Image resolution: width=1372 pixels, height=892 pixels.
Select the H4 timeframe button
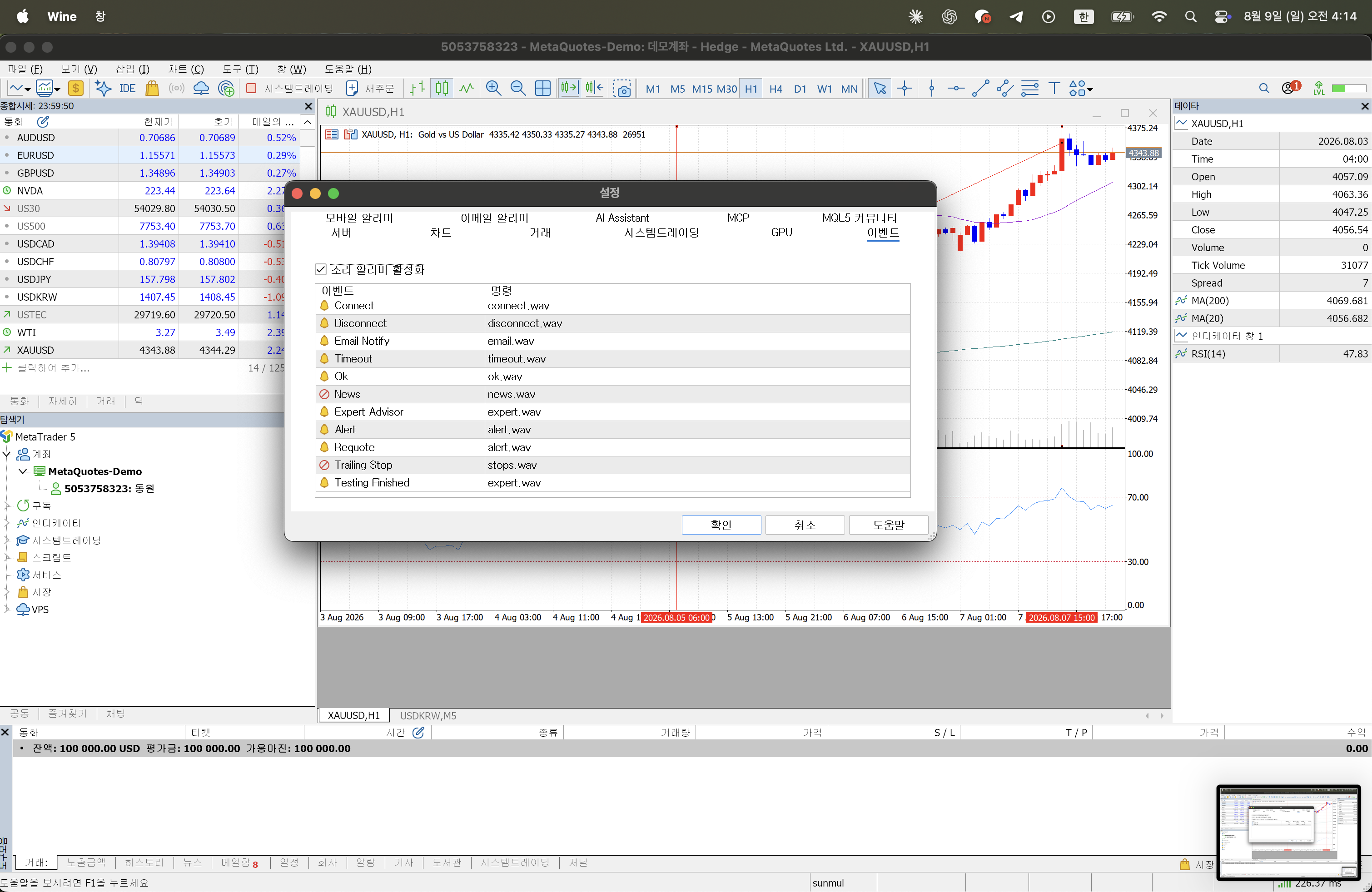775,89
